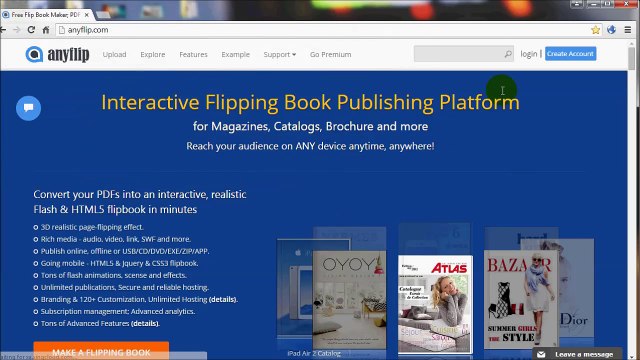This screenshot has width=640, height=360.
Task: Click 'Unlimited publications, Secure and reliable hosting.'
Action: 125,287
